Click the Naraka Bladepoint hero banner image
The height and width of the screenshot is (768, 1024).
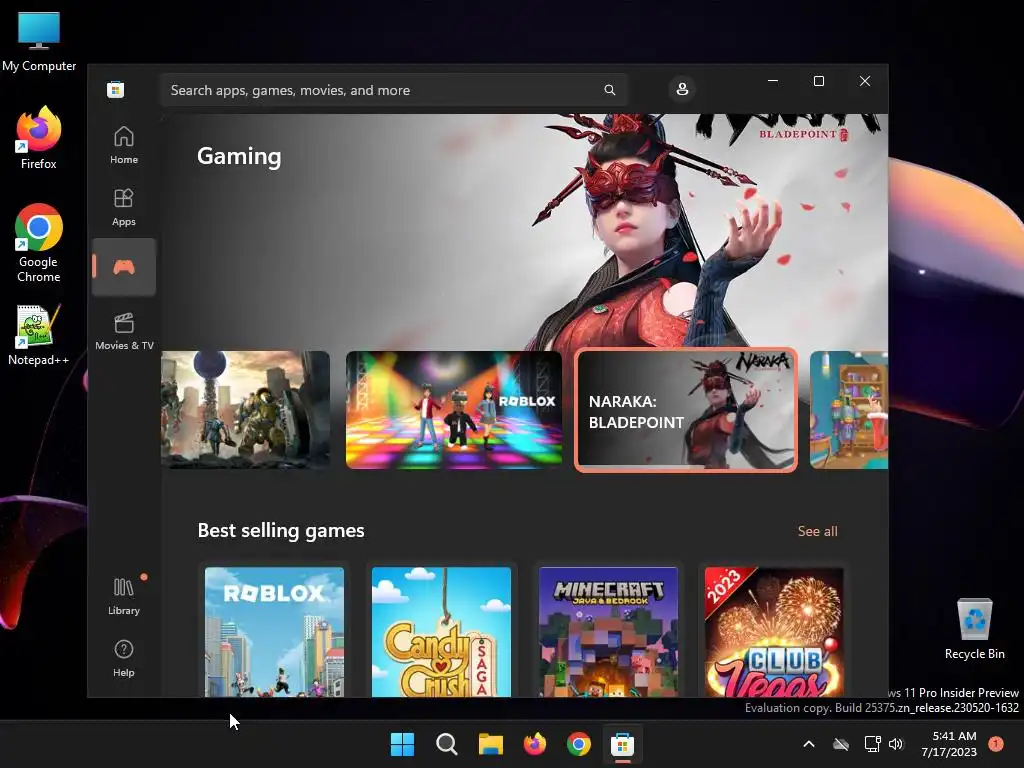524,232
